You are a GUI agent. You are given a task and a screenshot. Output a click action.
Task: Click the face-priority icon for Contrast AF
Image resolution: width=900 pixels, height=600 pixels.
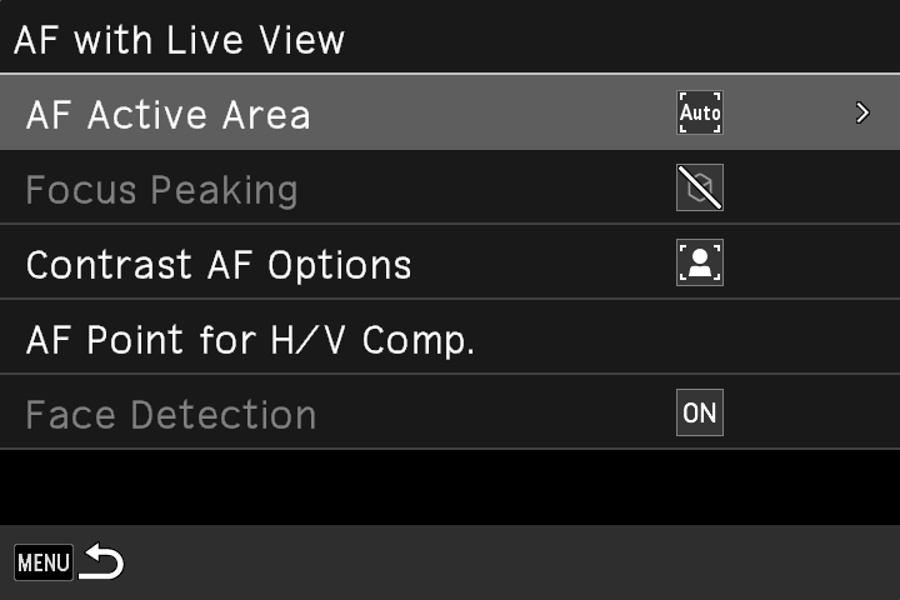[700, 263]
